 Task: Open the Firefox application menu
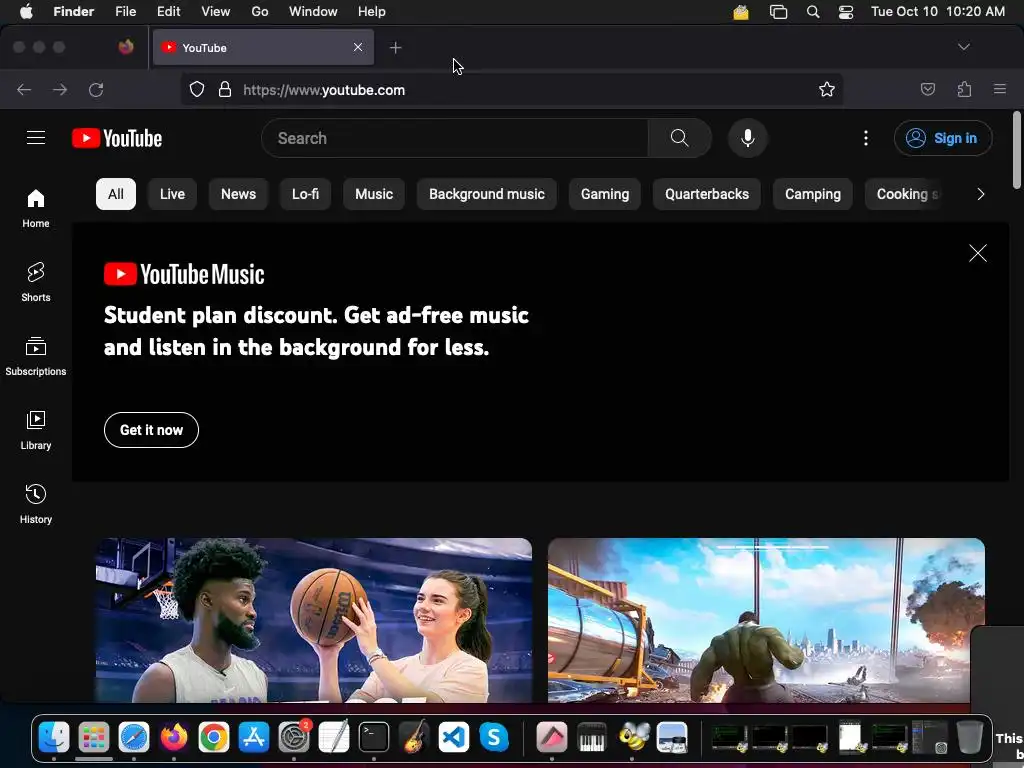1000,89
